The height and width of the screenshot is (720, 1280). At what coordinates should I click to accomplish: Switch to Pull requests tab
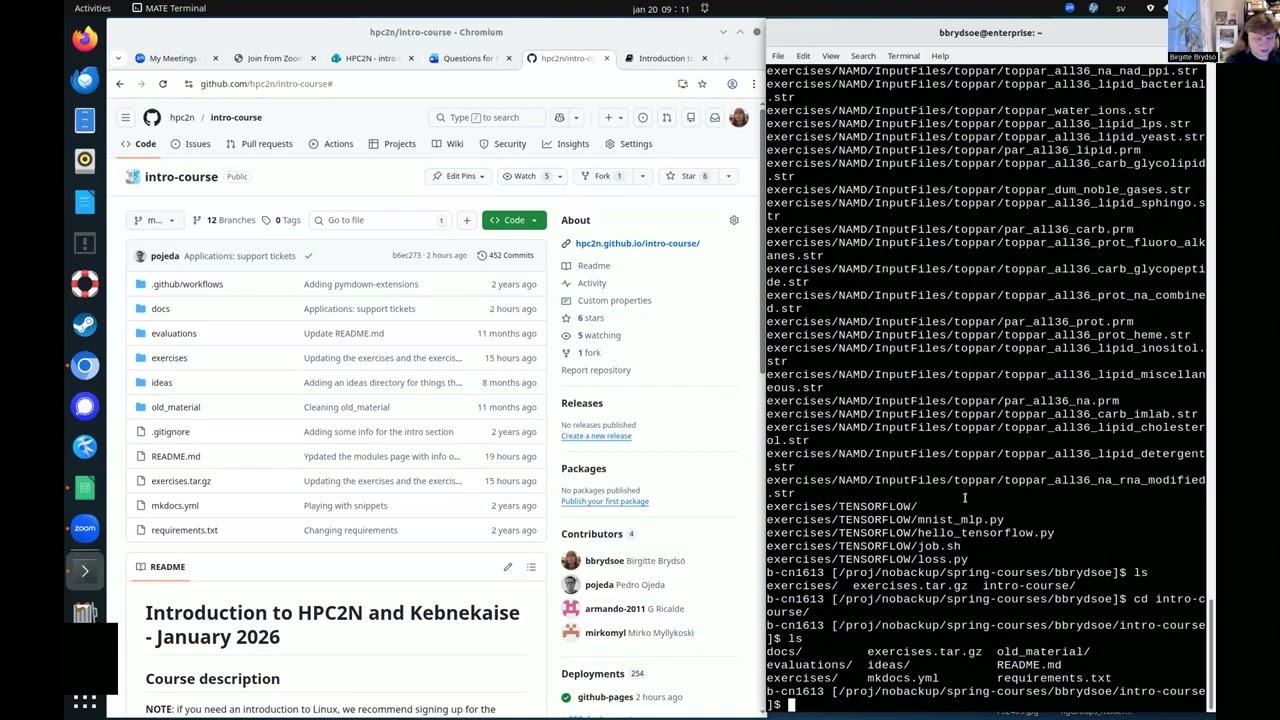(x=259, y=144)
